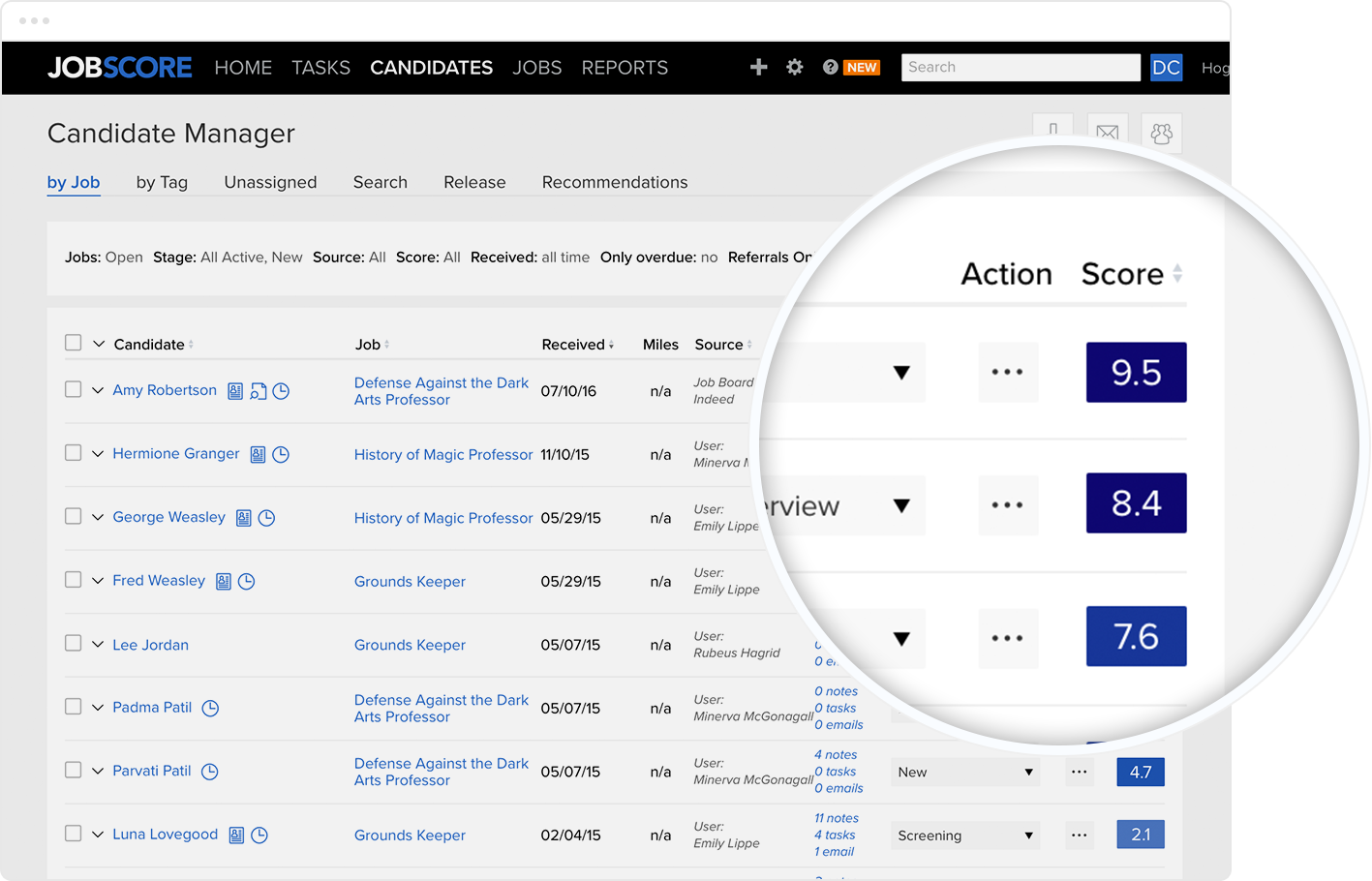Open stage dropdown in 9.5 score row
The height and width of the screenshot is (881, 1372).
[900, 372]
